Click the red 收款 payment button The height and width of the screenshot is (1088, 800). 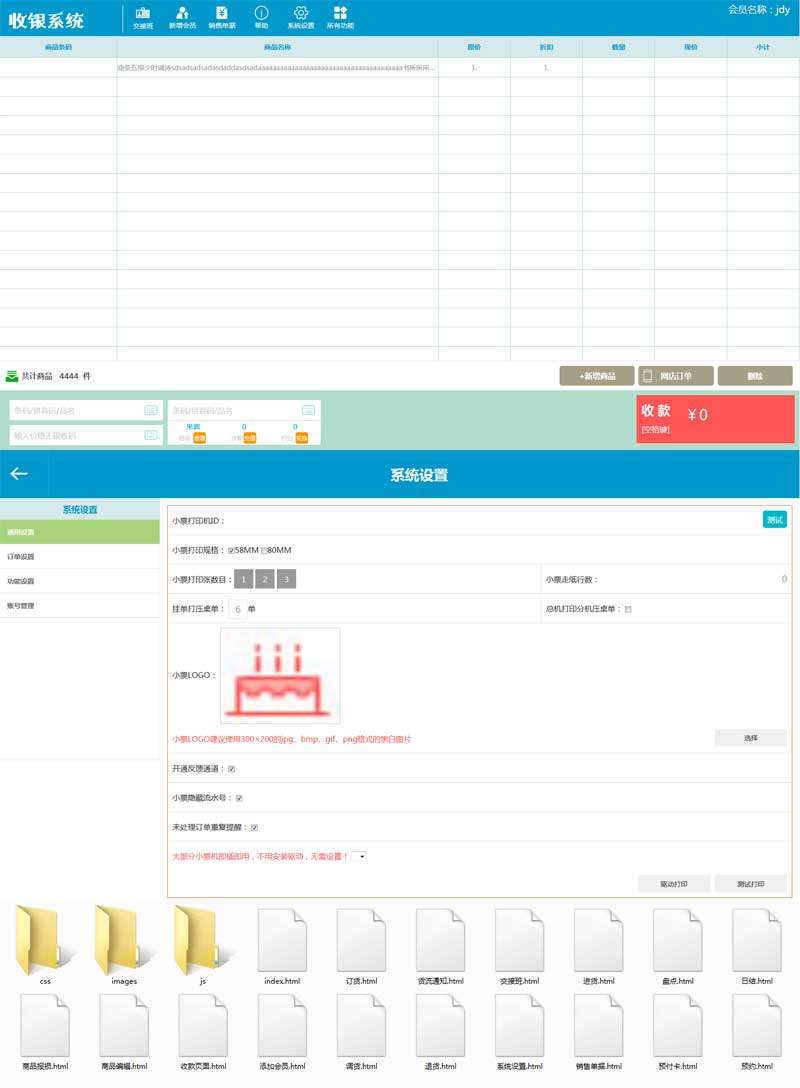(x=715, y=418)
